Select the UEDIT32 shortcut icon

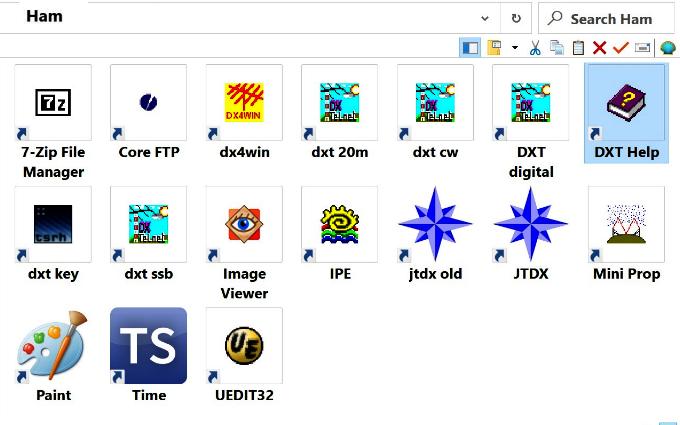click(x=244, y=346)
